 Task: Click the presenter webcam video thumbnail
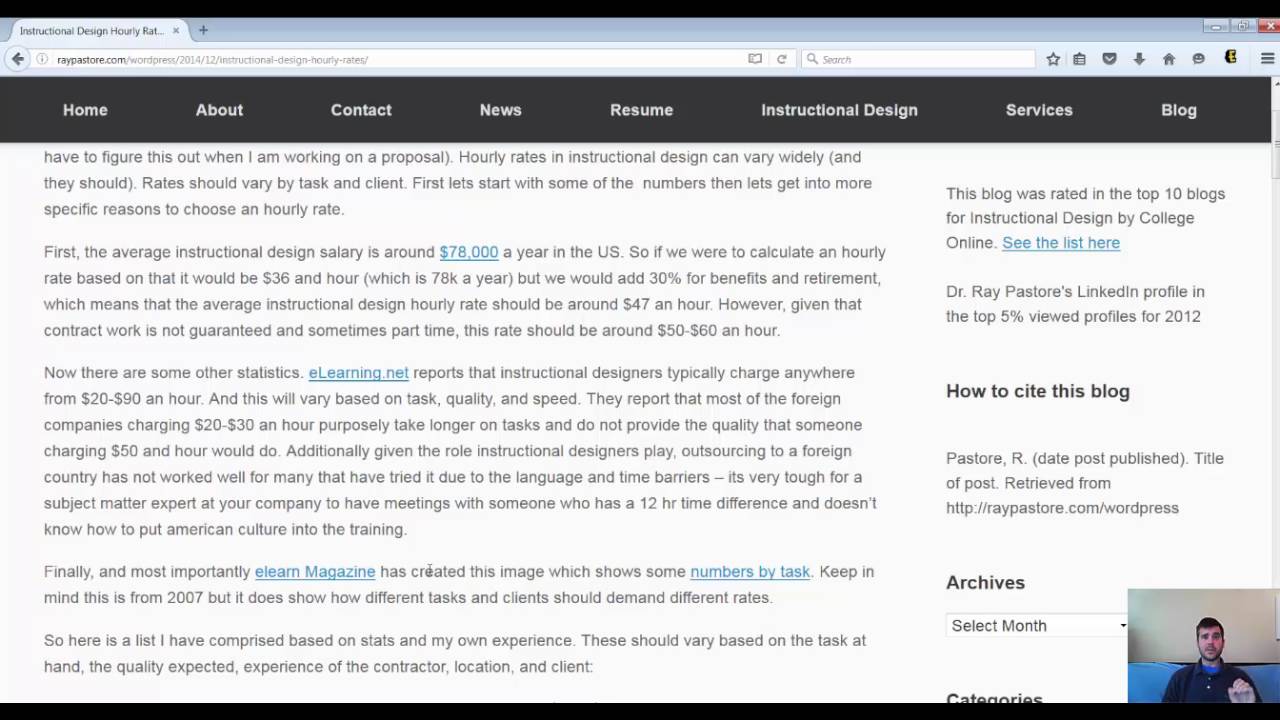coord(1204,646)
